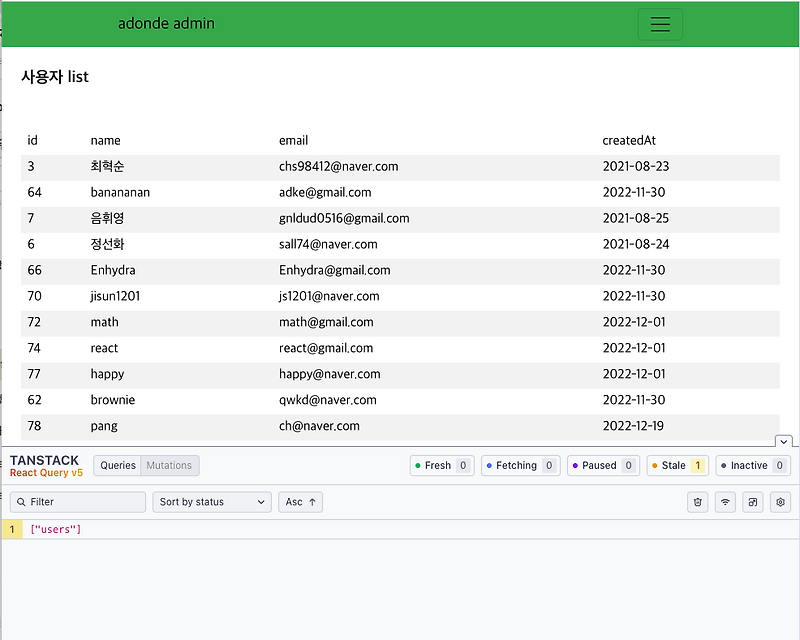Click the Fetching count badge
The width and height of the screenshot is (800, 640).
[x=520, y=465]
